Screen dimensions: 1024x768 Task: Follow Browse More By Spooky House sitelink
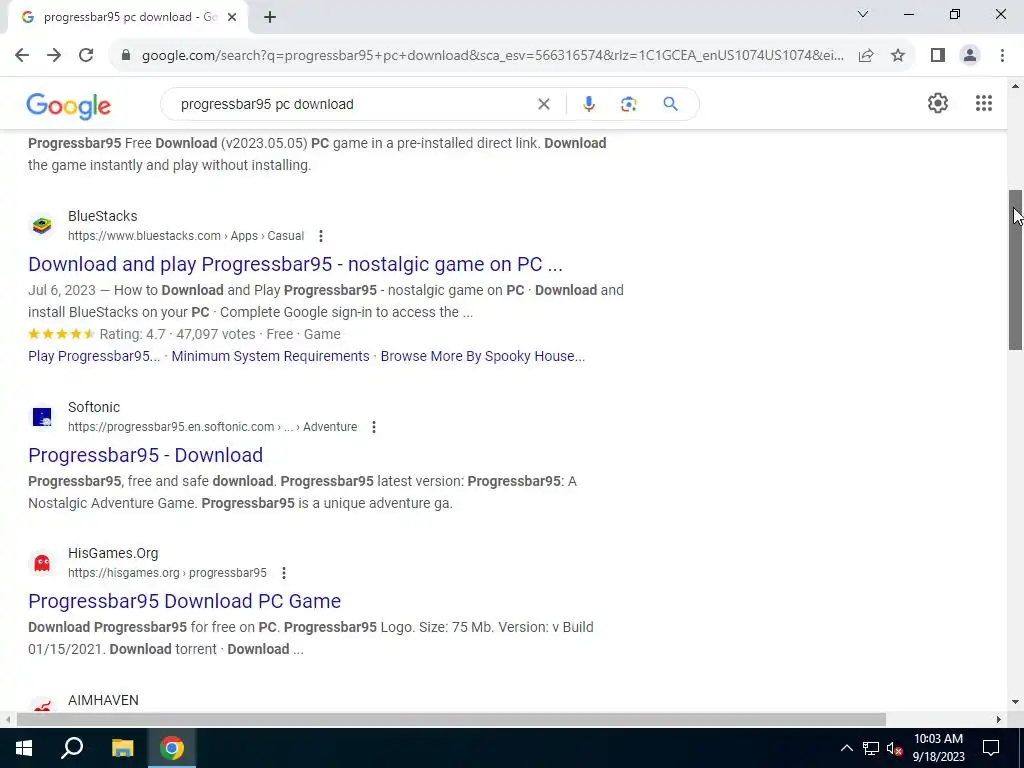483,356
